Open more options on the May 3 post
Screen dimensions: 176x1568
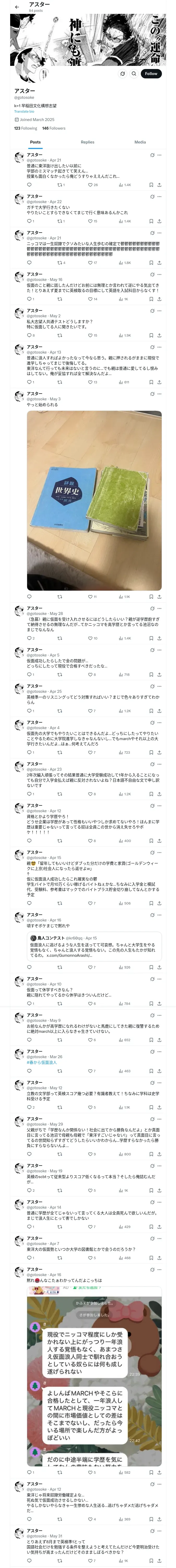160,394
